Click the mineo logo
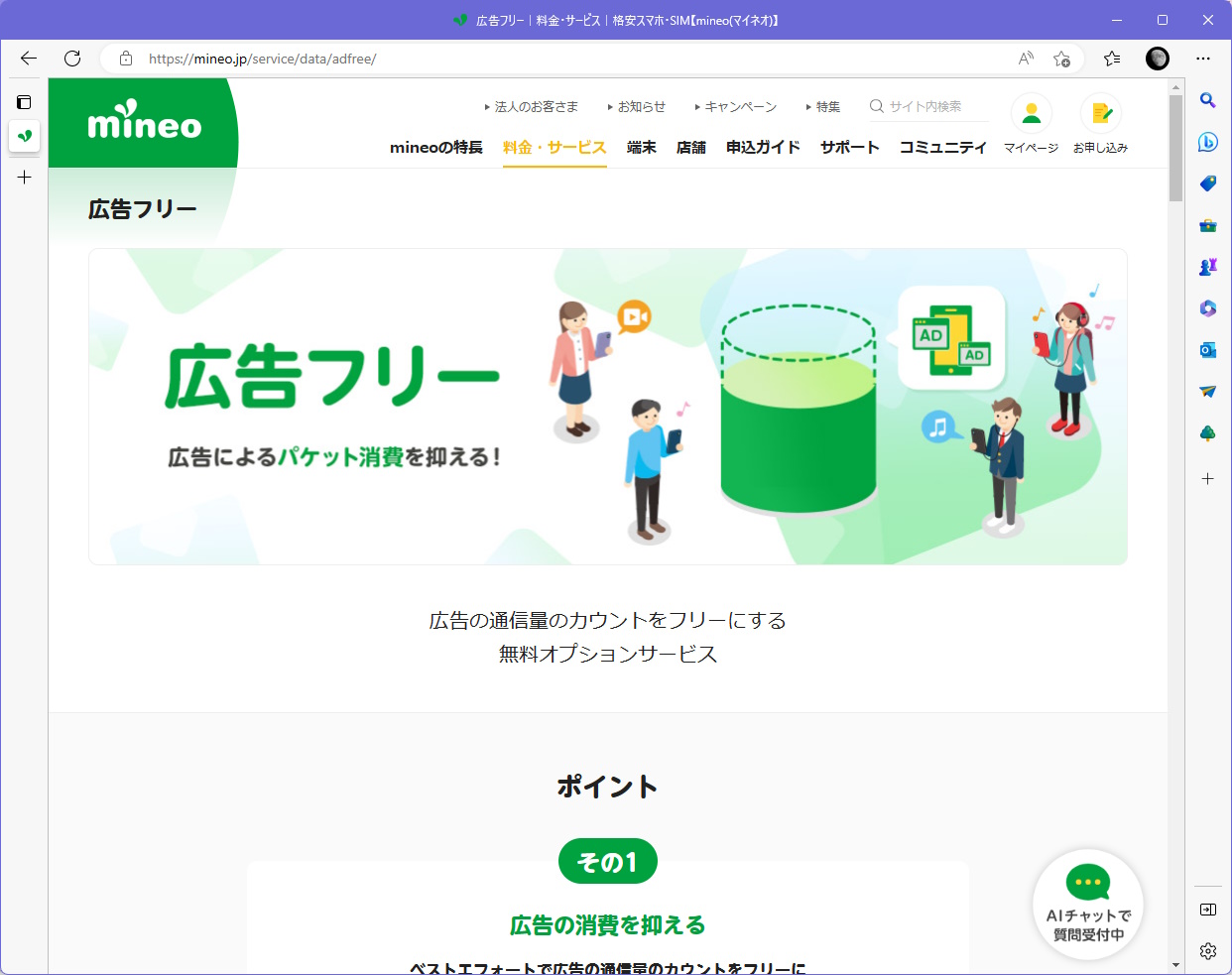Viewport: 1232px width, 975px height. (145, 122)
